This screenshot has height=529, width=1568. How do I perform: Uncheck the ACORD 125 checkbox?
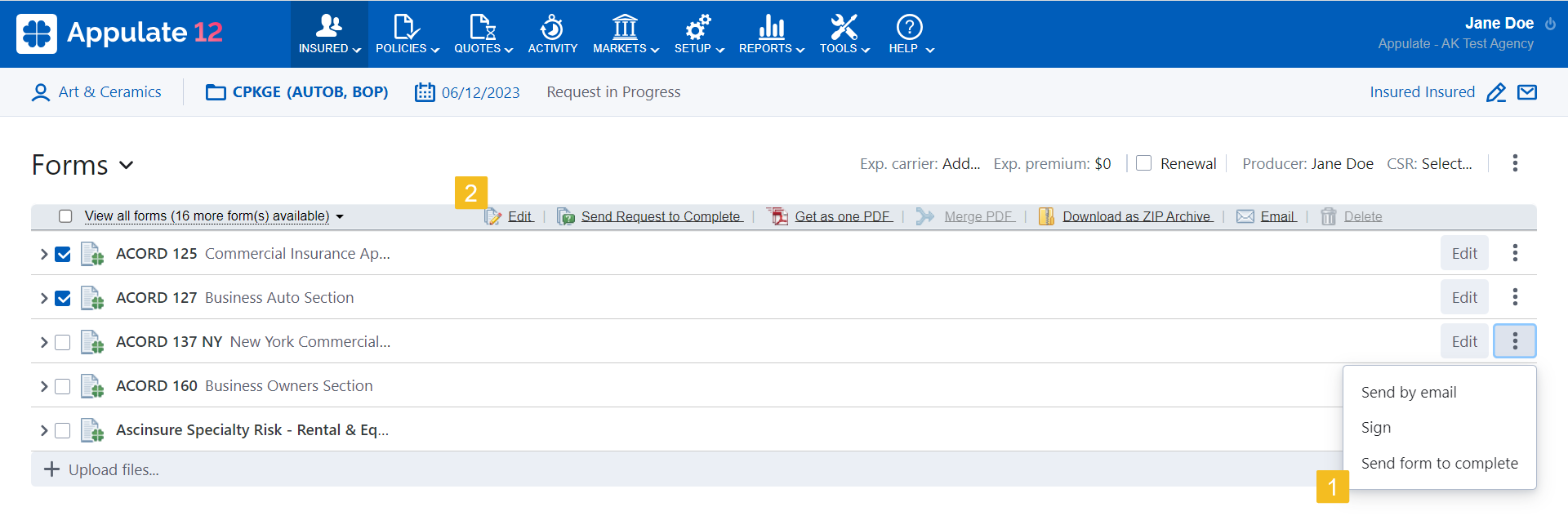pyautogui.click(x=63, y=254)
